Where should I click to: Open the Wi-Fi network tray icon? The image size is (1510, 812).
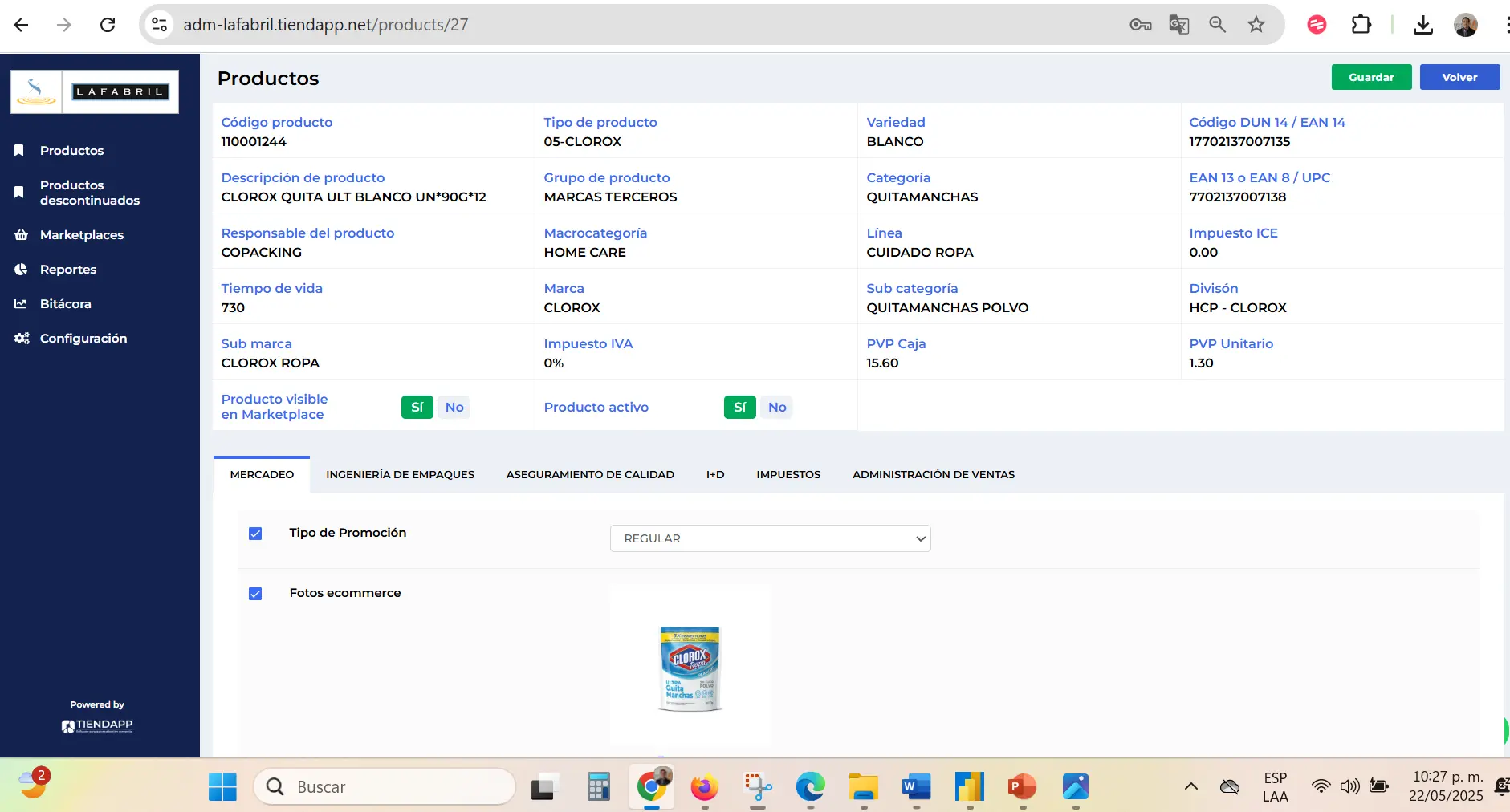(x=1321, y=786)
